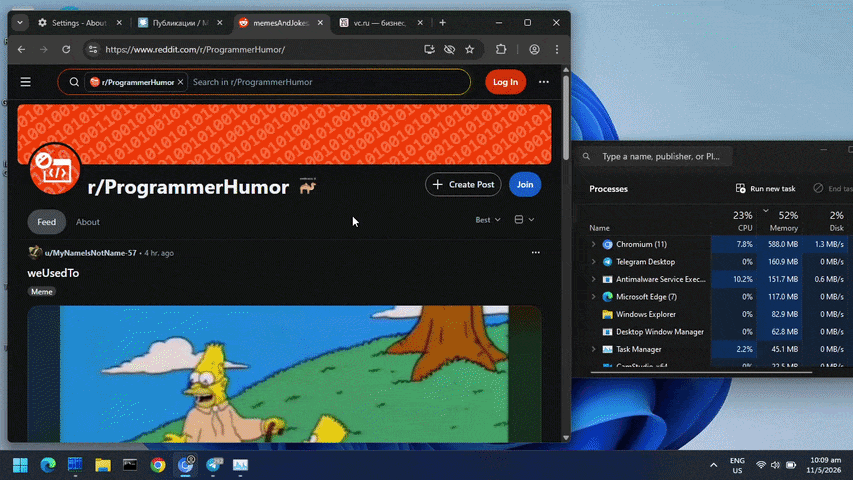Open File Explorer from the taskbar

pyautogui.click(x=103, y=465)
